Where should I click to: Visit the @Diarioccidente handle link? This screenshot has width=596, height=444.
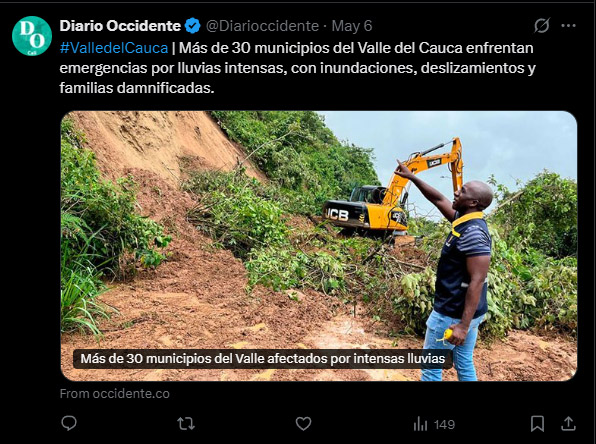tap(262, 26)
